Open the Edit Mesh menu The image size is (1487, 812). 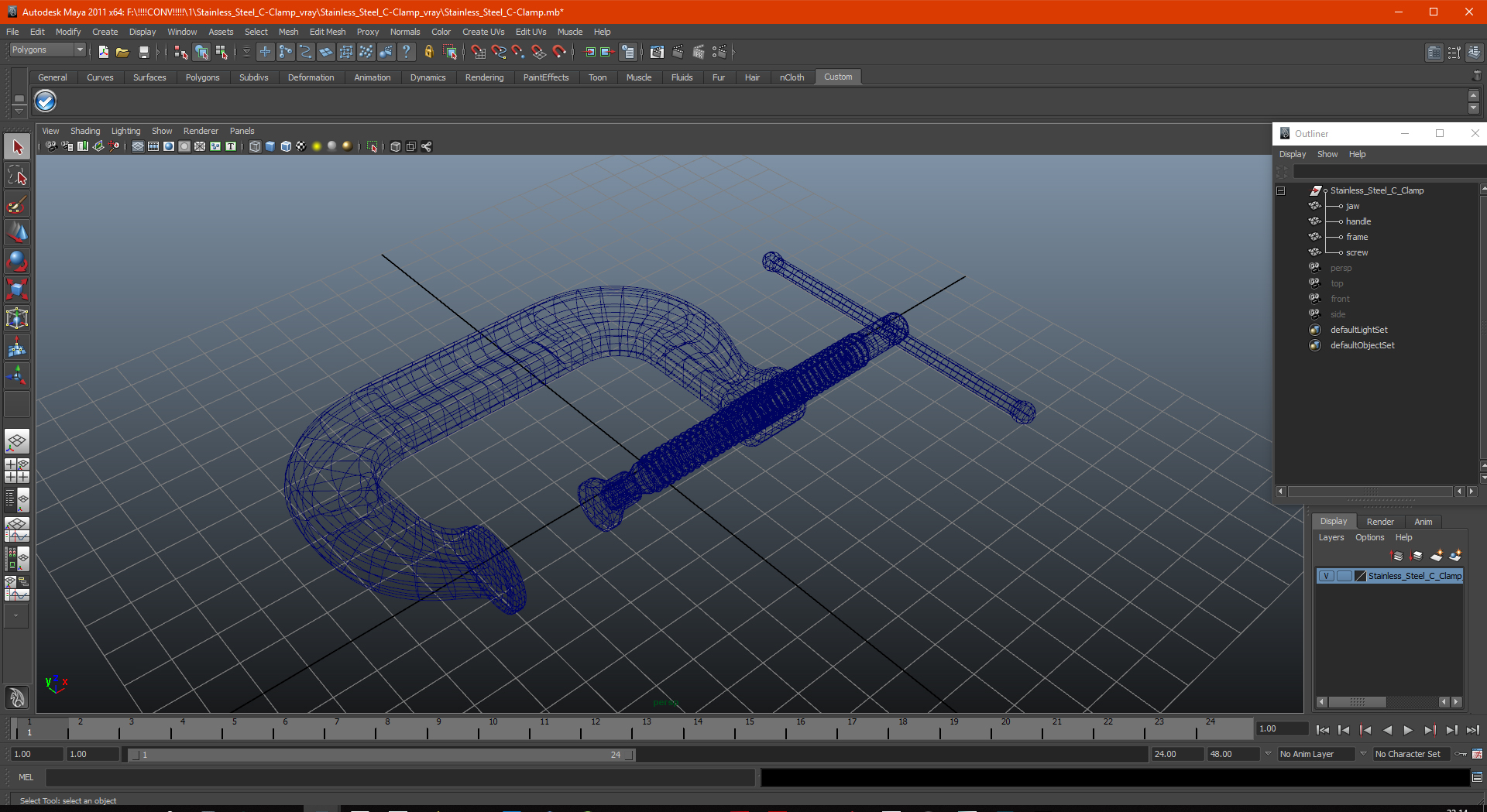coord(327,32)
